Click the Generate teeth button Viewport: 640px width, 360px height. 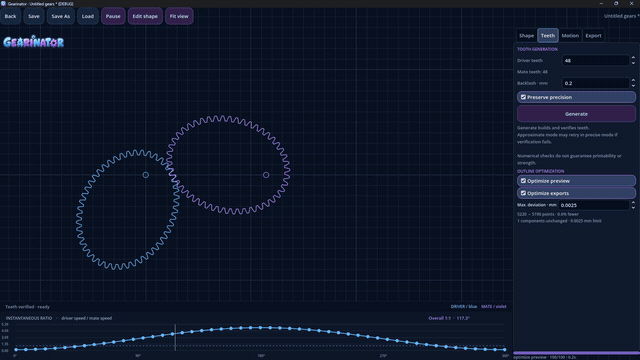[576, 114]
